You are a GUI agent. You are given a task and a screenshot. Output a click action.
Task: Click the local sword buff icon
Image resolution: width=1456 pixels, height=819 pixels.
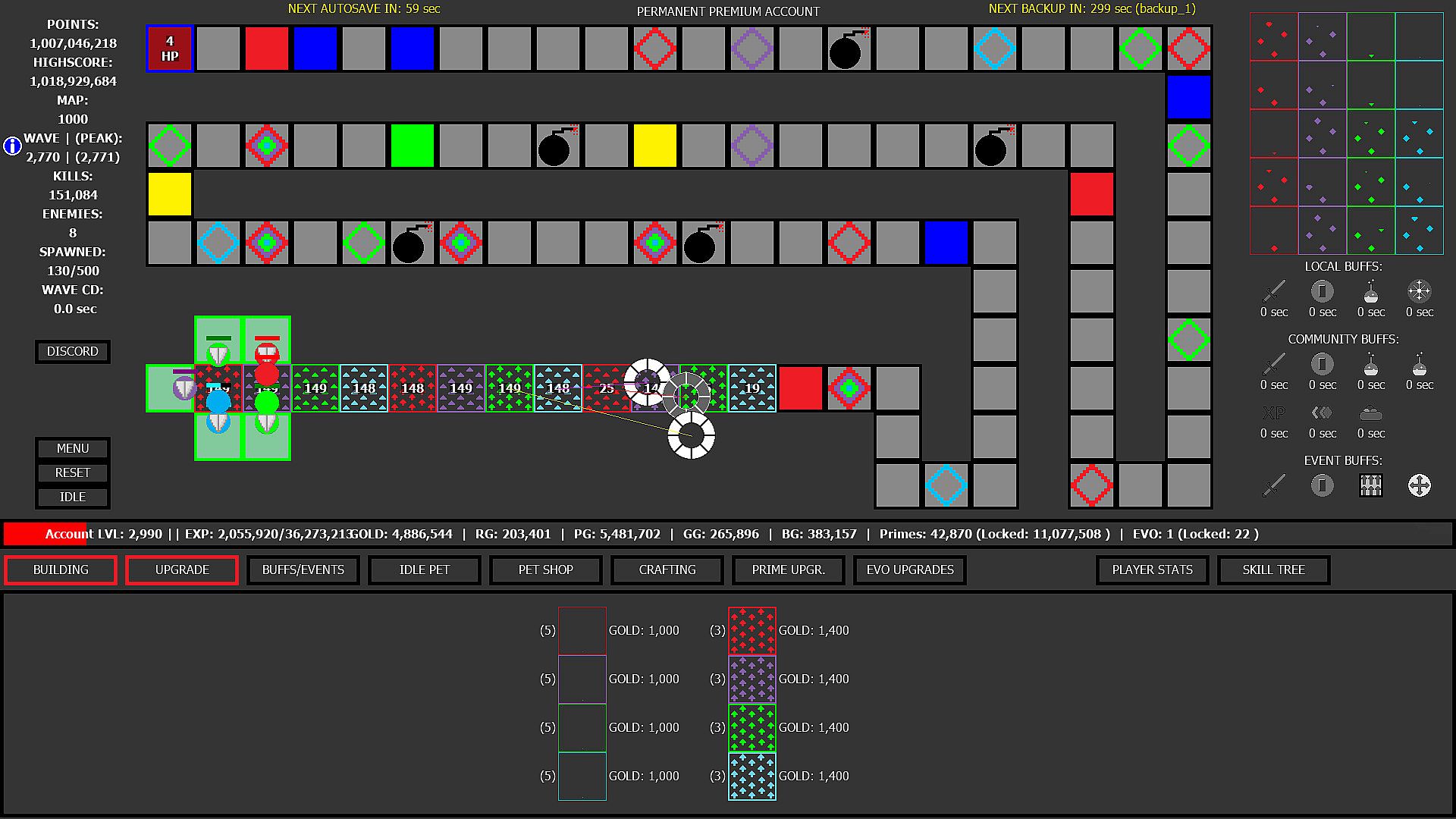pos(1274,291)
